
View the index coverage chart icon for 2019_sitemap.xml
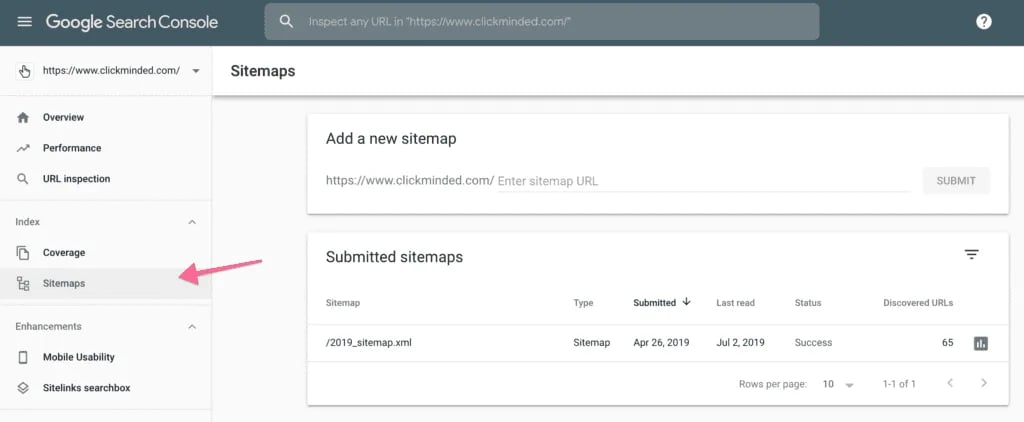coord(980,343)
